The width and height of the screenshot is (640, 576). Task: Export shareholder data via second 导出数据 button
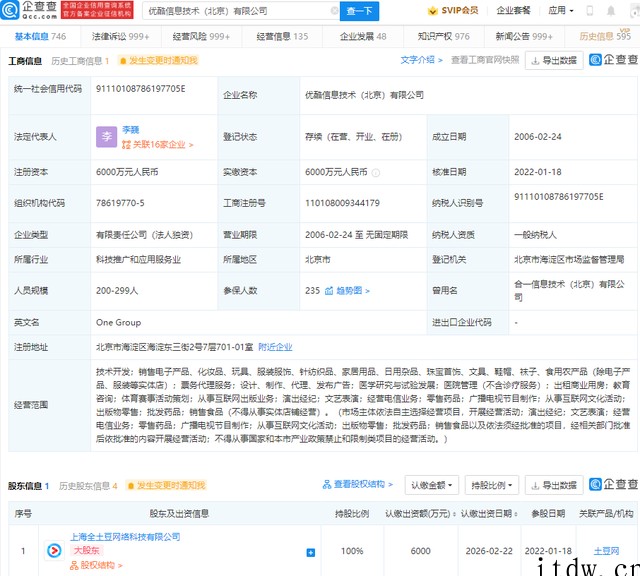554,485
